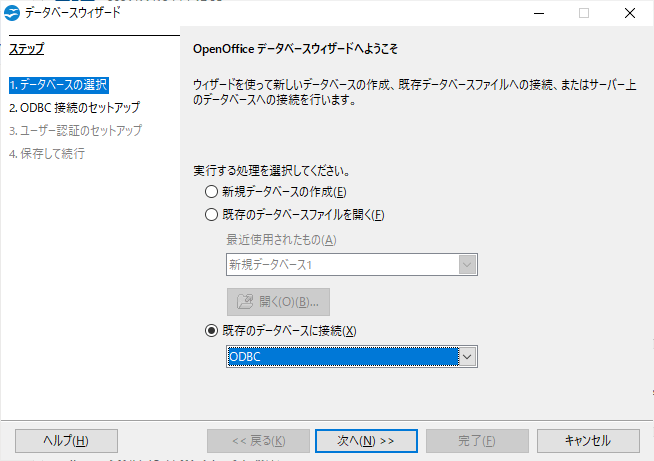Open the ODBC database type dropdown
Image resolution: width=654 pixels, height=461 pixels.
tap(467, 357)
